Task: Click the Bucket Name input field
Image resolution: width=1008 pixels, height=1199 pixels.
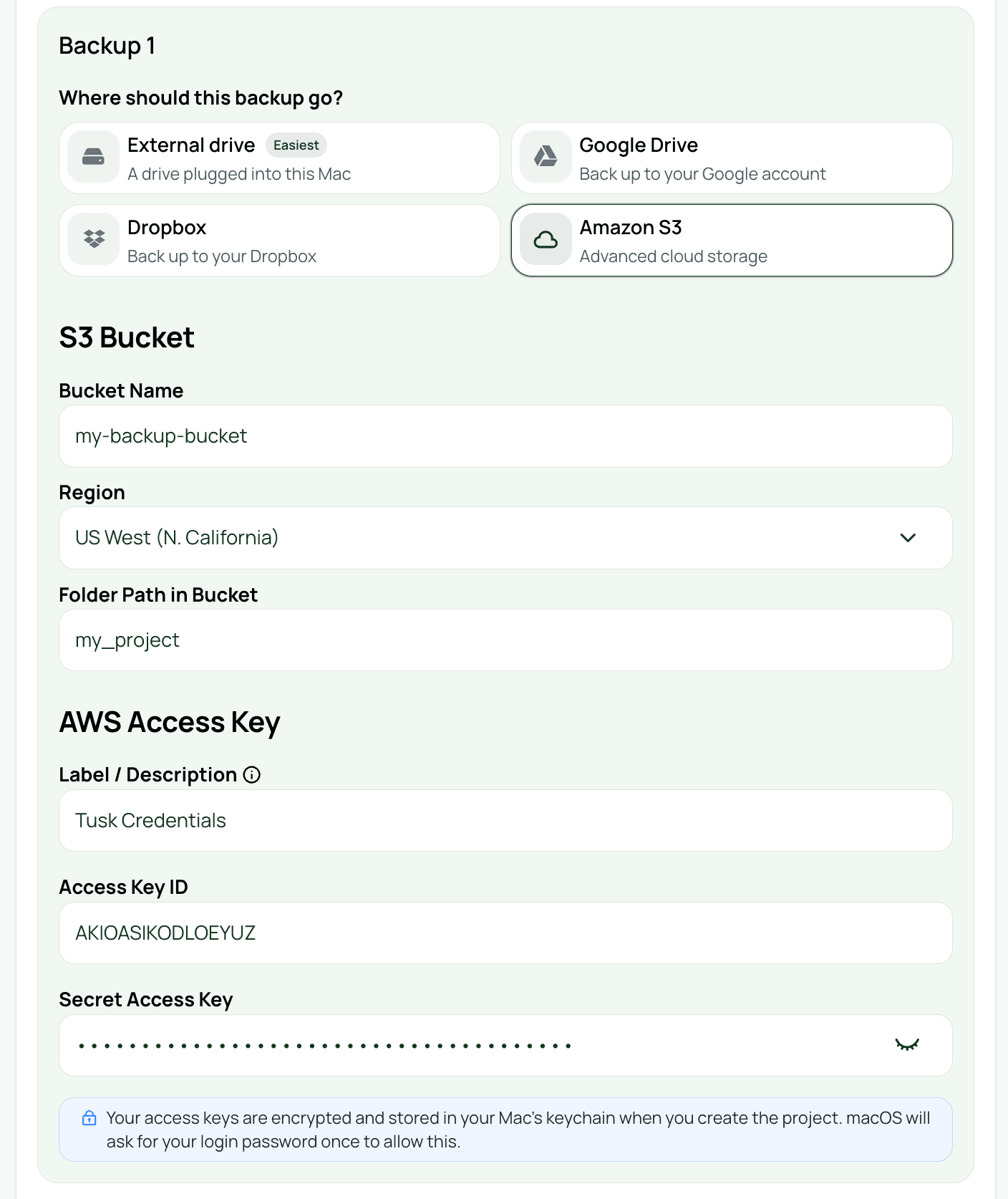Action: [x=505, y=436]
